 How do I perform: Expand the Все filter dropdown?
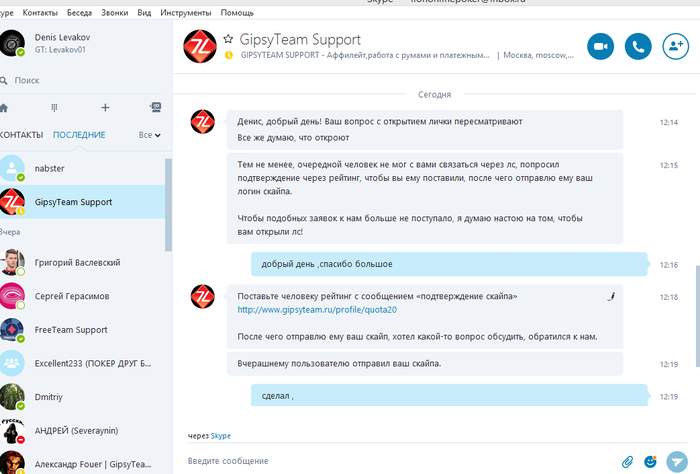[149, 135]
